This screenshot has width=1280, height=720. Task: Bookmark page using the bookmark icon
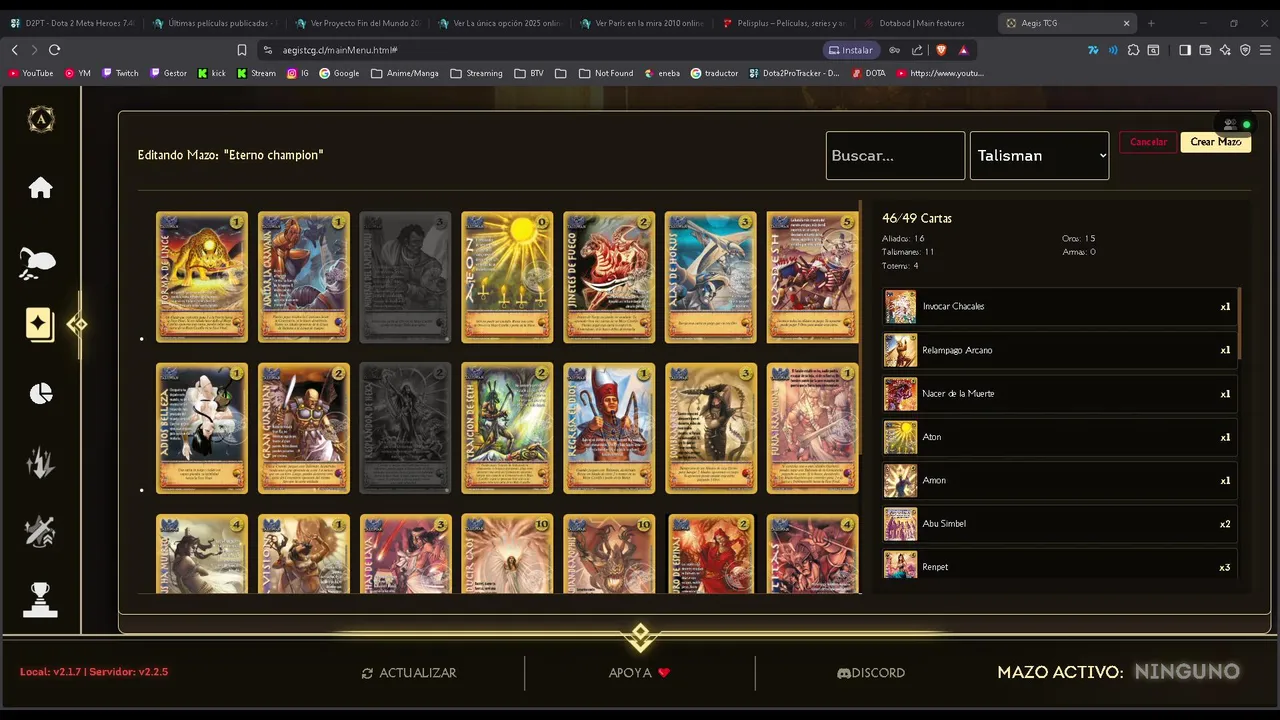click(241, 50)
